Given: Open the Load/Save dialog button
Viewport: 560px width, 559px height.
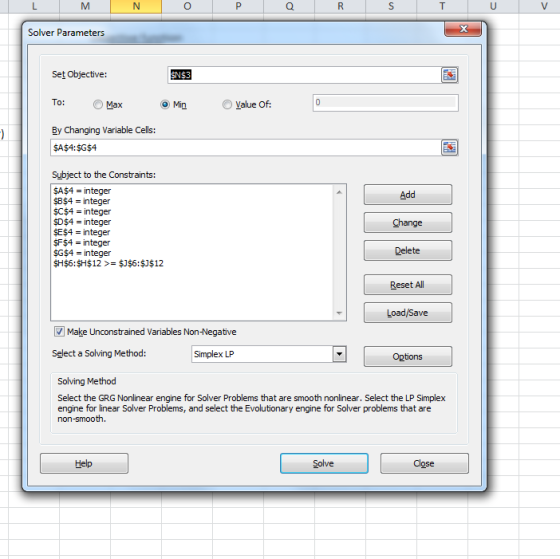Looking at the screenshot, I should [x=408, y=313].
